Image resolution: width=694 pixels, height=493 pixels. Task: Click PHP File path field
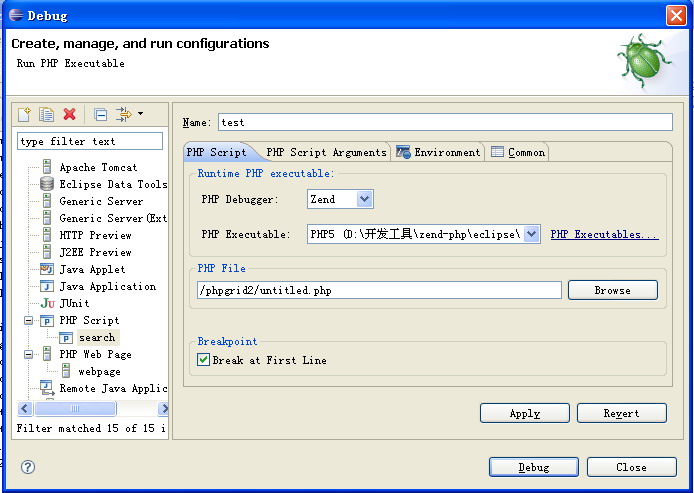coord(379,290)
